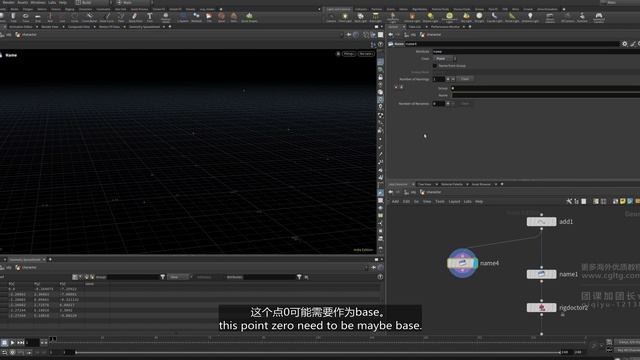Add an Ambient Light from shelf

530,17
